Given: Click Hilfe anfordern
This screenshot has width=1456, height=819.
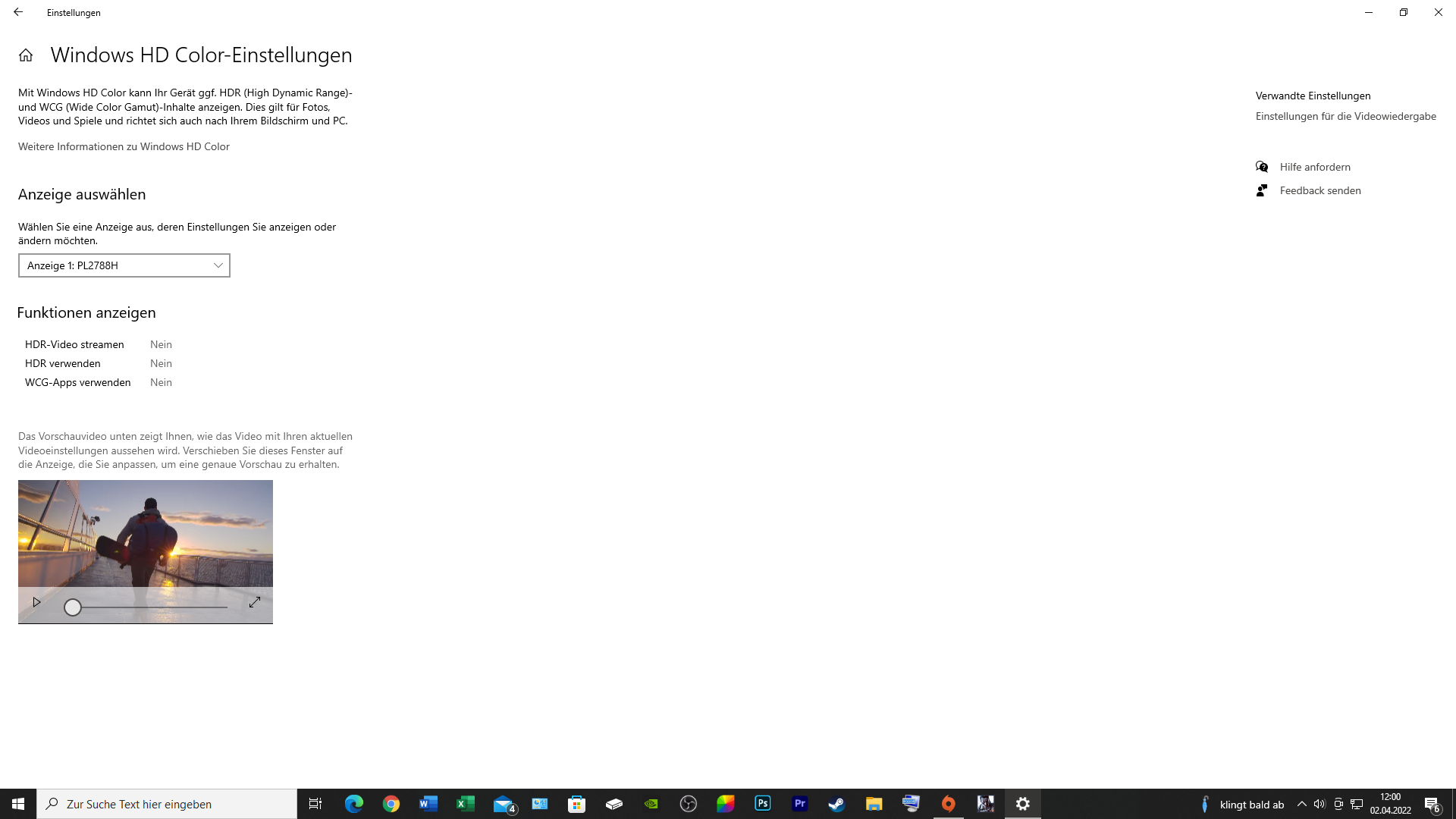Looking at the screenshot, I should [x=1314, y=167].
